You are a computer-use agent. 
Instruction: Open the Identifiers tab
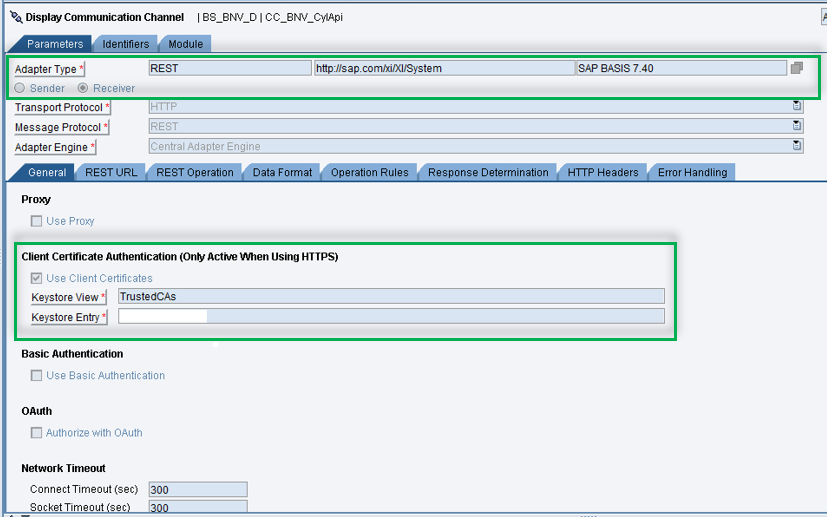tap(126, 44)
